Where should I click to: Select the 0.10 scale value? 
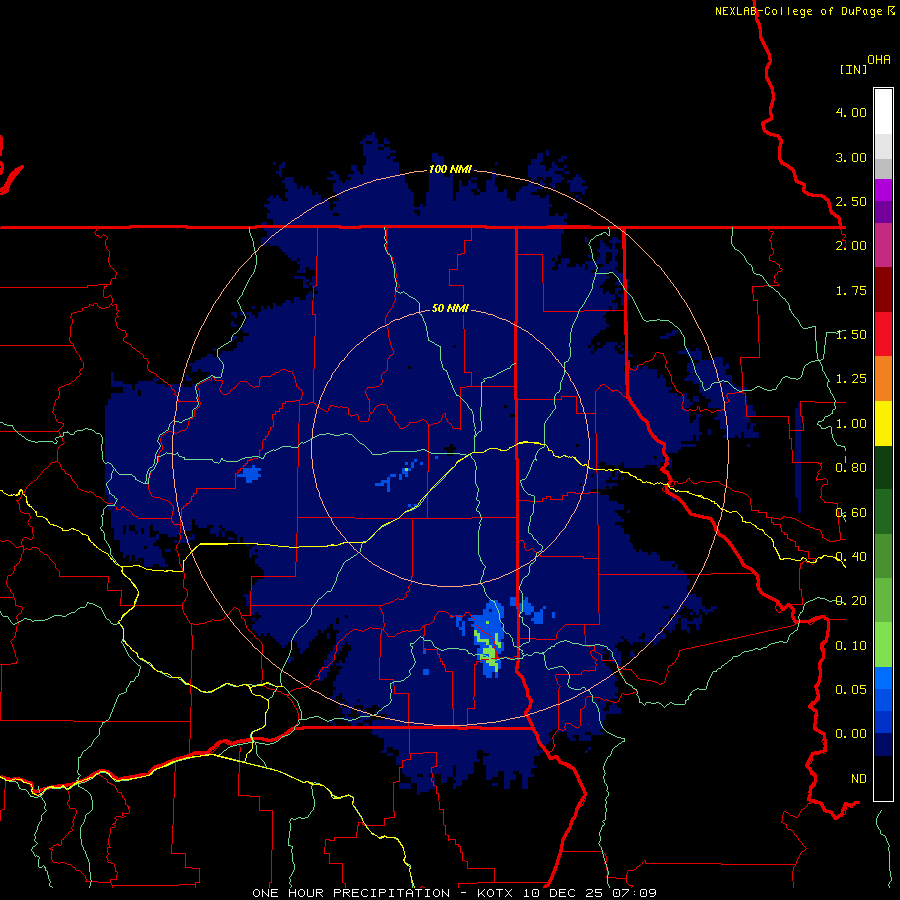pyautogui.click(x=851, y=646)
